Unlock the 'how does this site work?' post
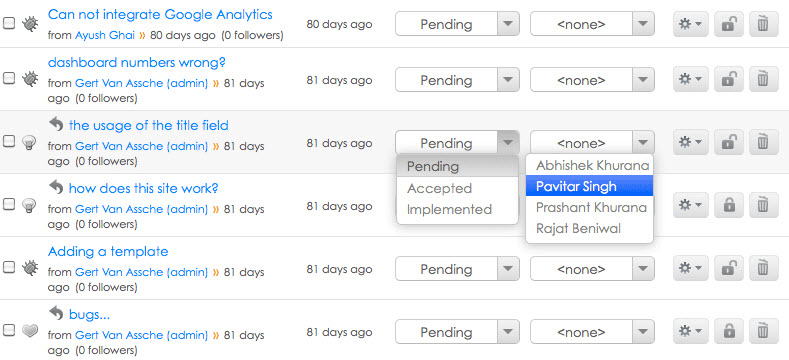Screen dimensions: 789x360 pos(729,205)
